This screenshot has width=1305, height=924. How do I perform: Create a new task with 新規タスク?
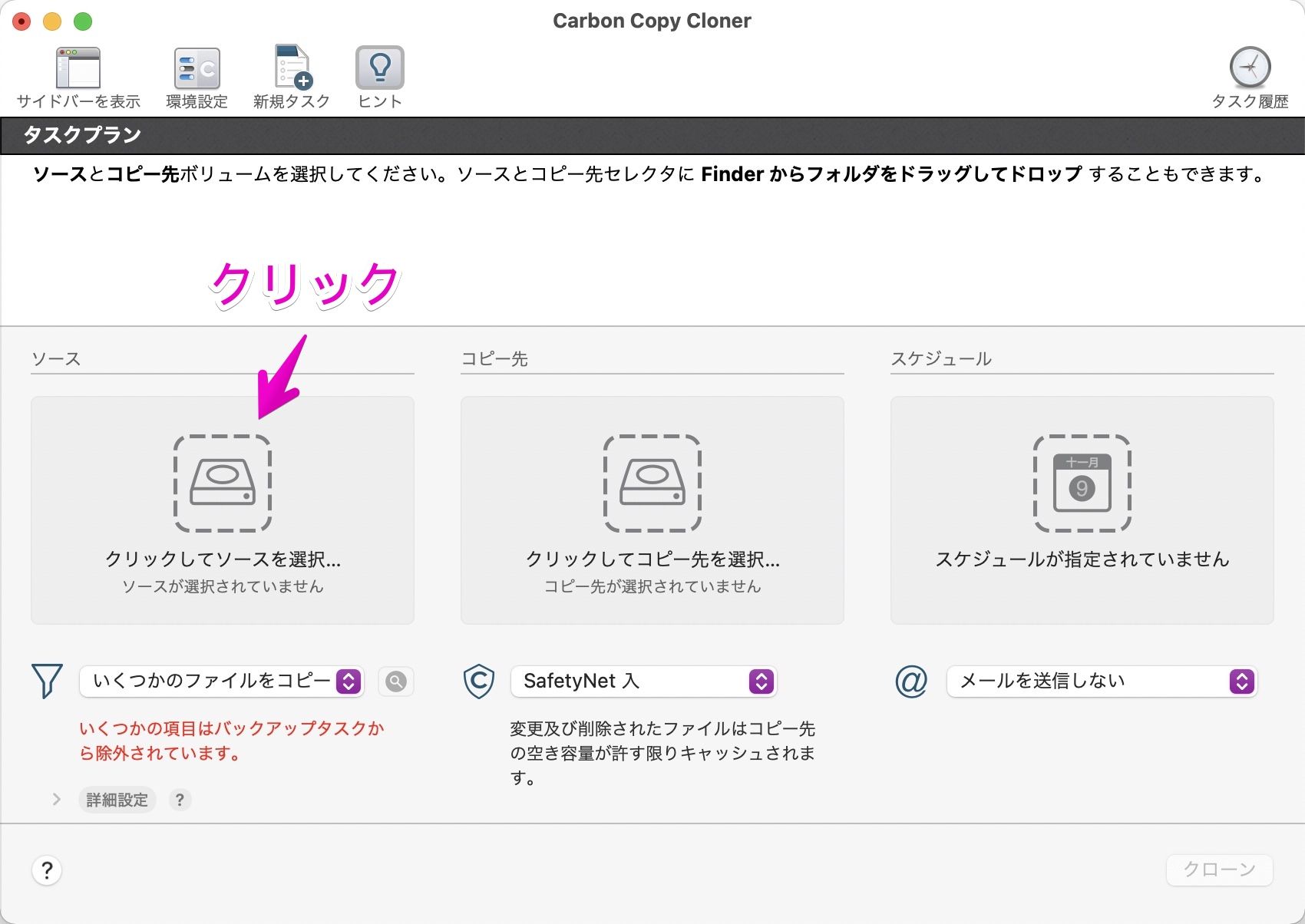(x=292, y=68)
